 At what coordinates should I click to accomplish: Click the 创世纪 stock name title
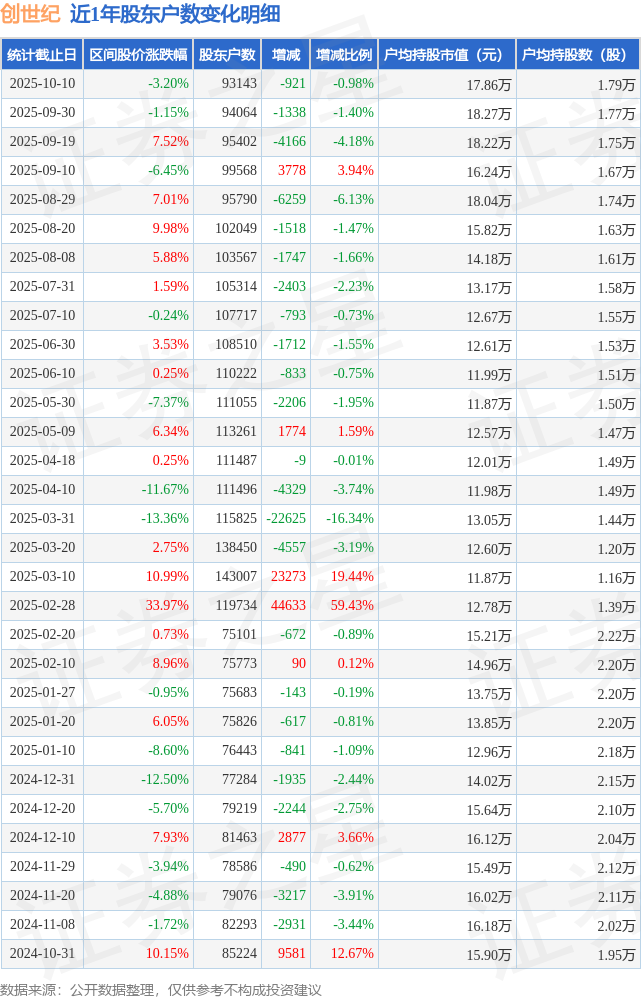click(x=30, y=14)
